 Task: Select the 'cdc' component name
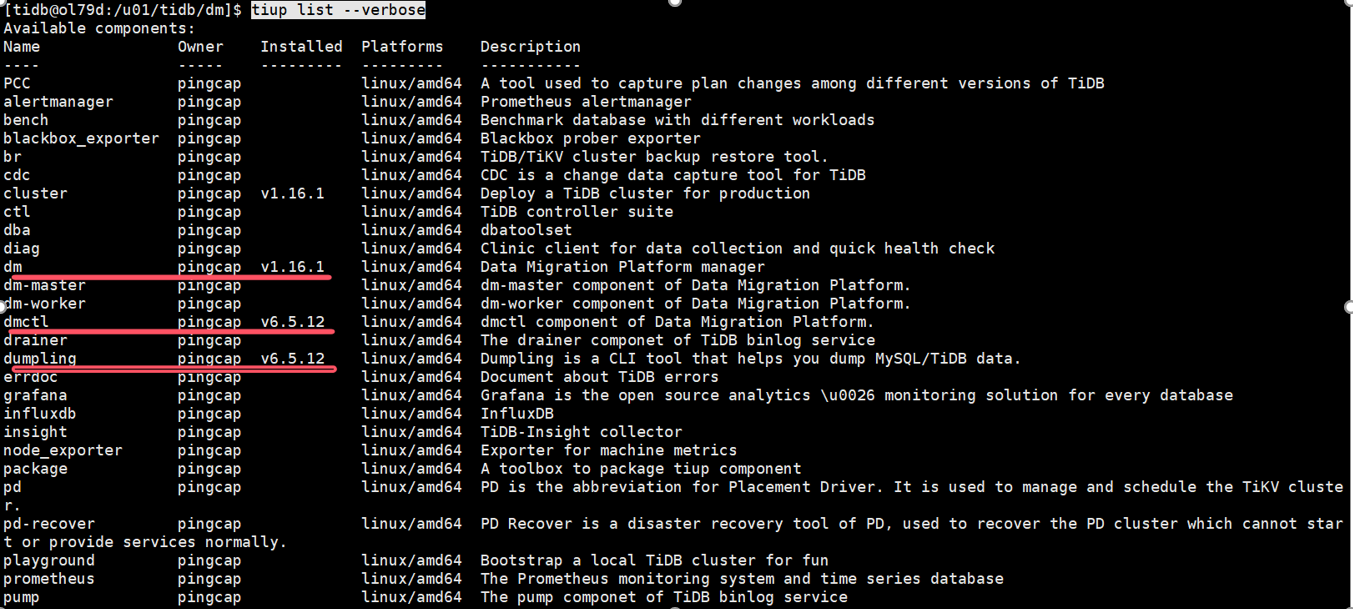pos(17,175)
